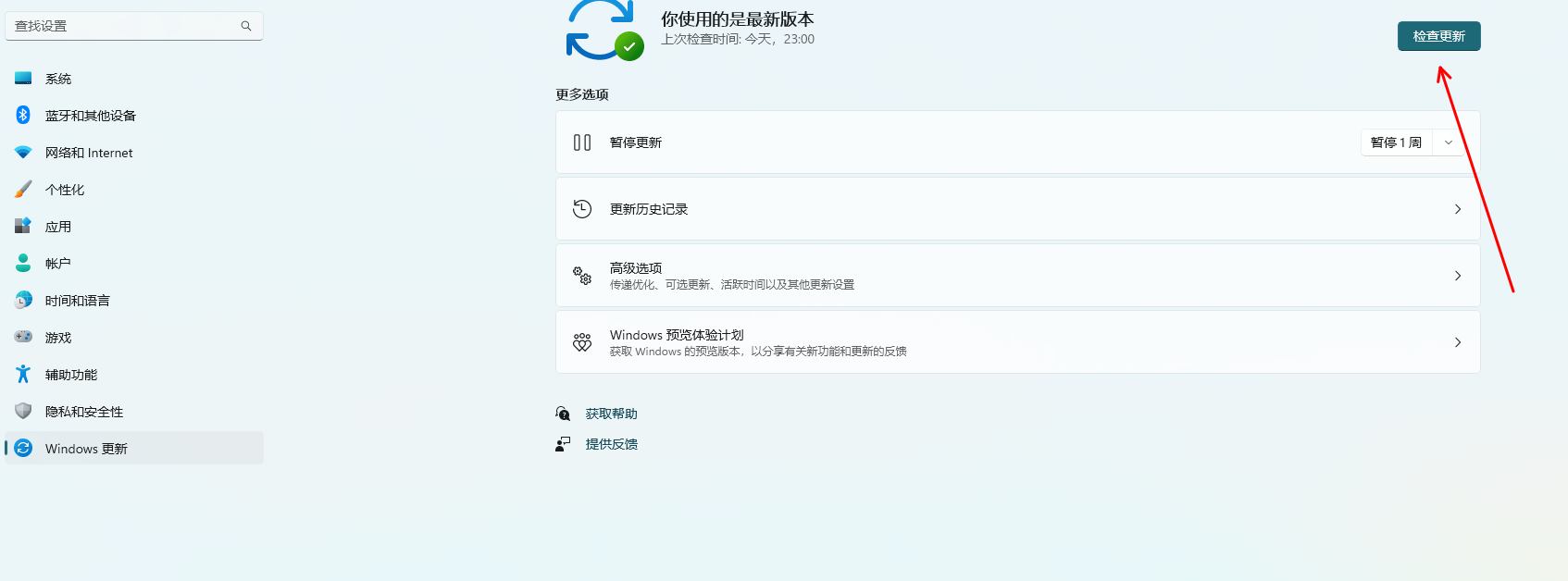
Task: Click the globe clock icon for 时间和语言
Action: (23, 300)
